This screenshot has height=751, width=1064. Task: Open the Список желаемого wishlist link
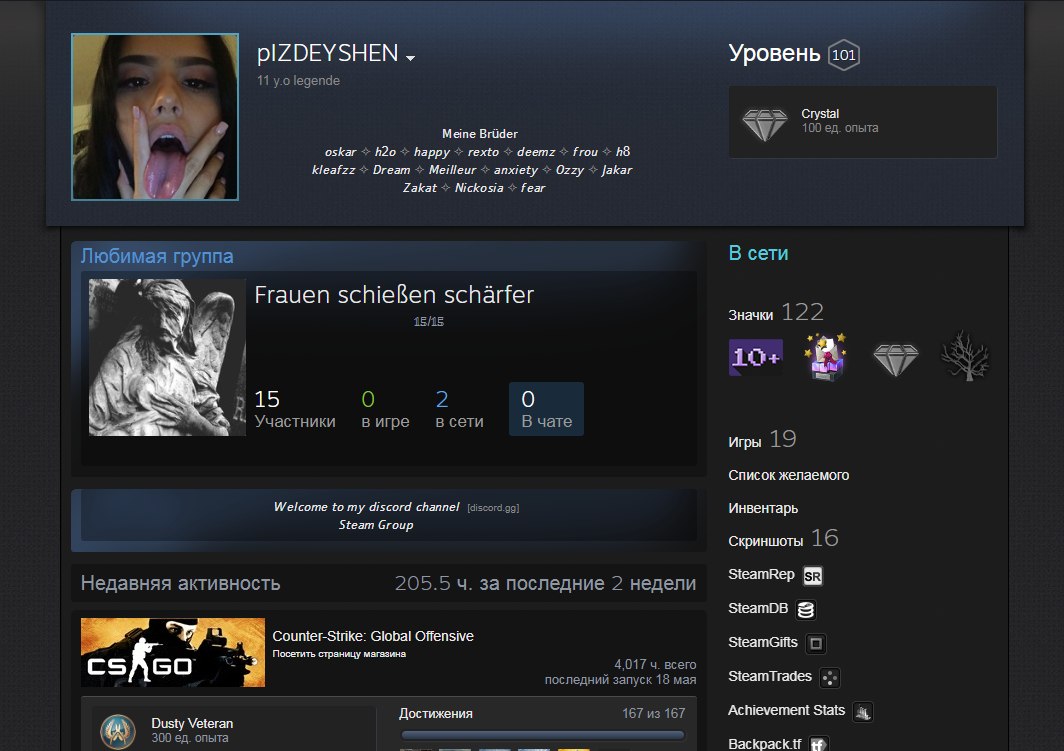coord(788,475)
